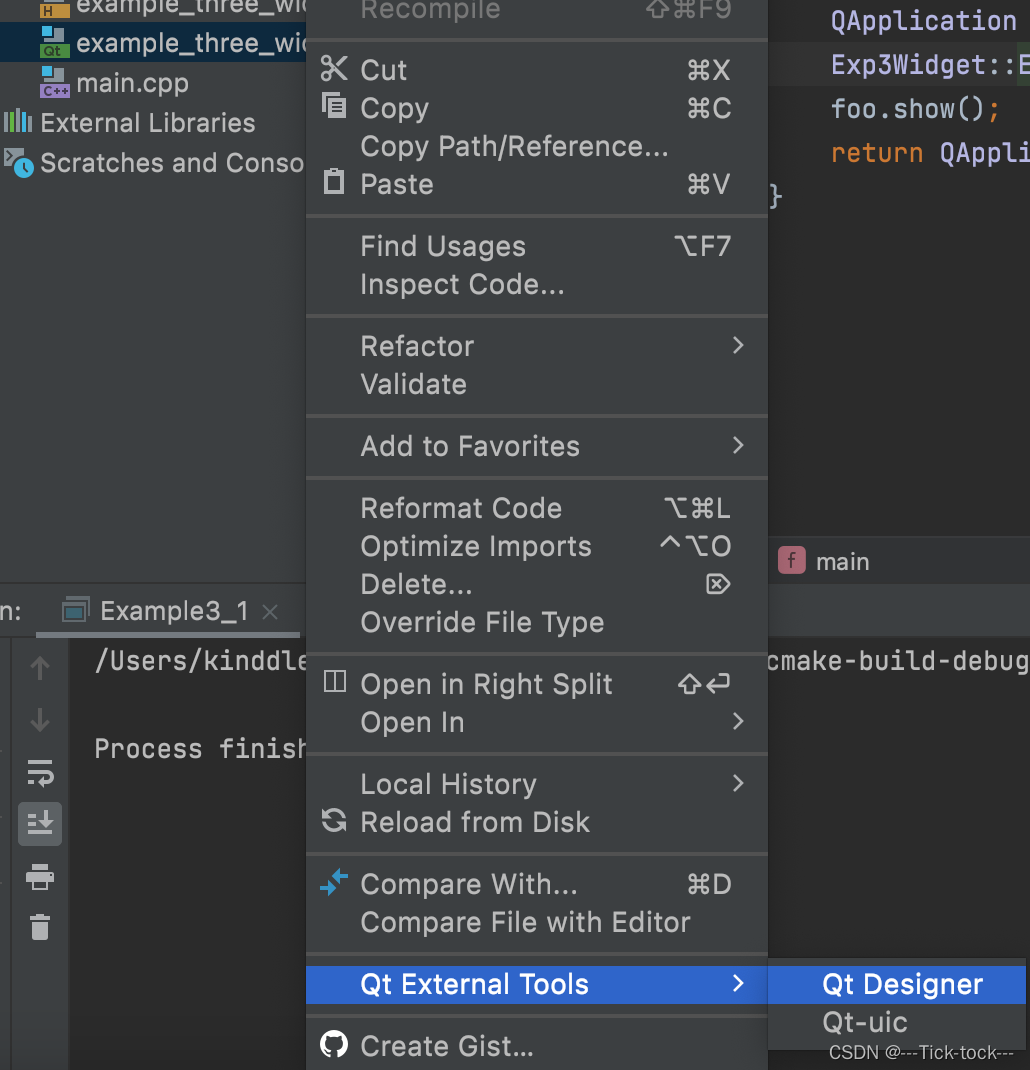Click the Paste clipboard icon
The image size is (1030, 1070).
coord(334,184)
